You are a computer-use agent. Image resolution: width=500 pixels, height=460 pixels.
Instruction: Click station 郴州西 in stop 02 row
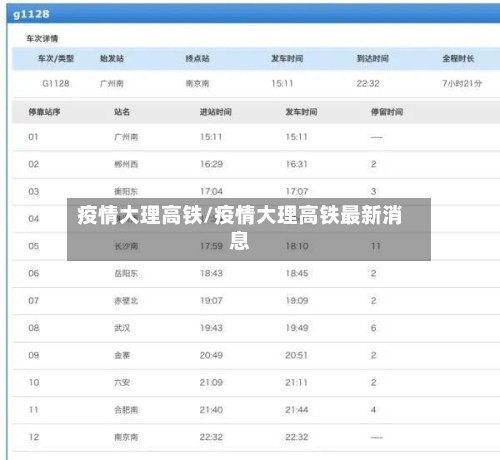click(126, 164)
